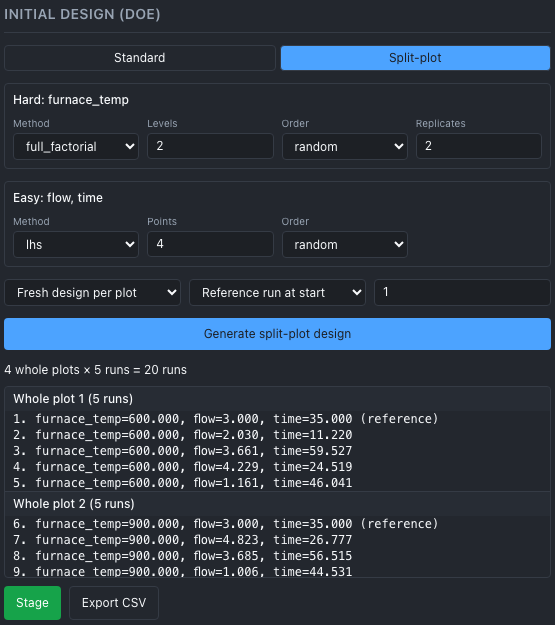Click the Replicates input field
The height and width of the screenshot is (625, 555).
click(479, 146)
